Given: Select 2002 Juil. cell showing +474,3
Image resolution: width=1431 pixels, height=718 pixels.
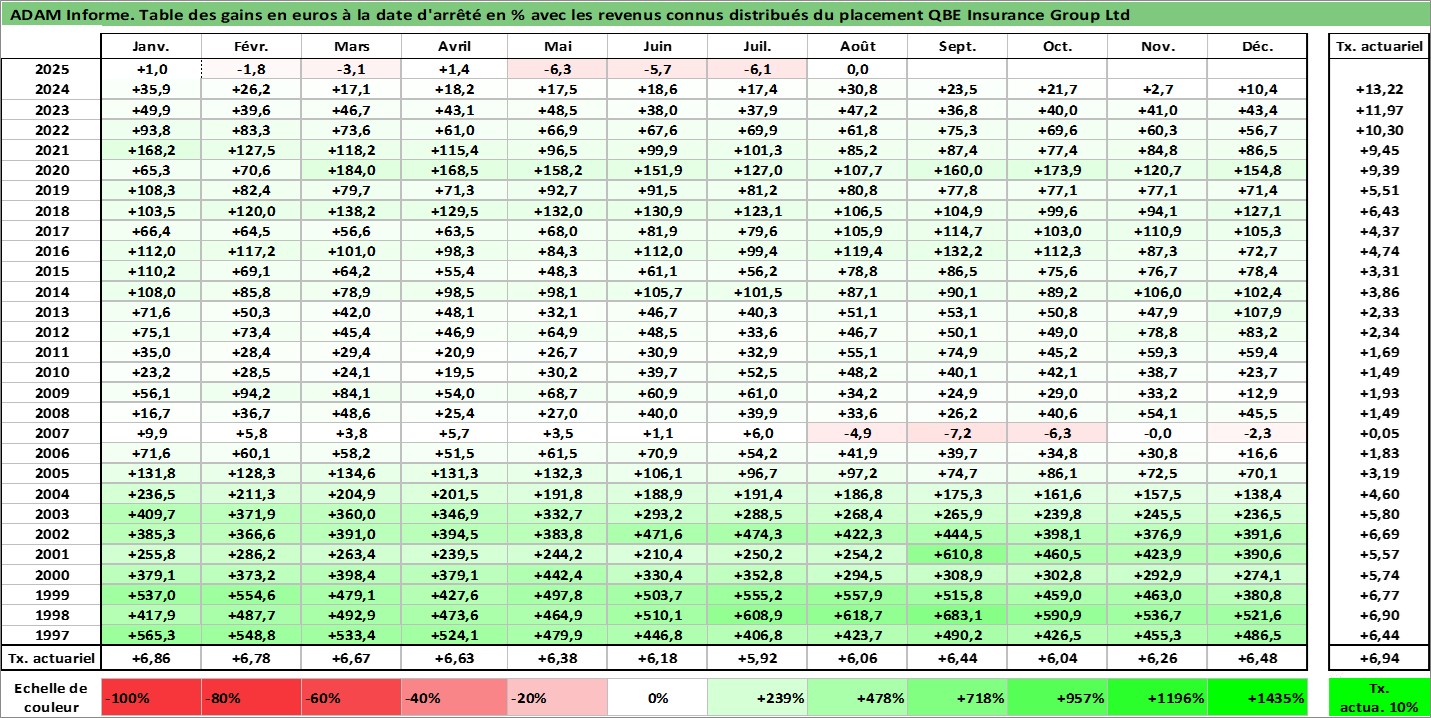Looking at the screenshot, I should pyautogui.click(x=757, y=535).
